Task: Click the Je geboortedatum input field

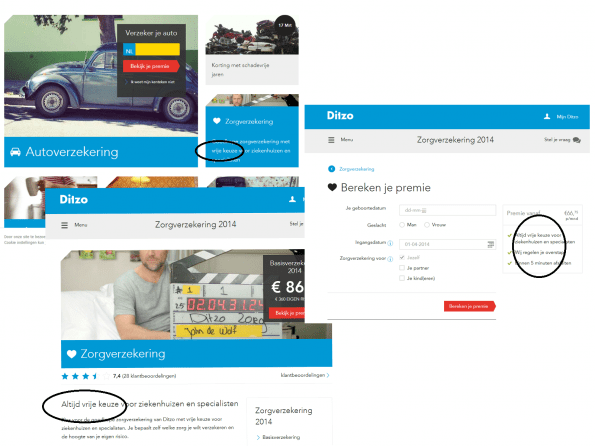Action: (x=447, y=210)
